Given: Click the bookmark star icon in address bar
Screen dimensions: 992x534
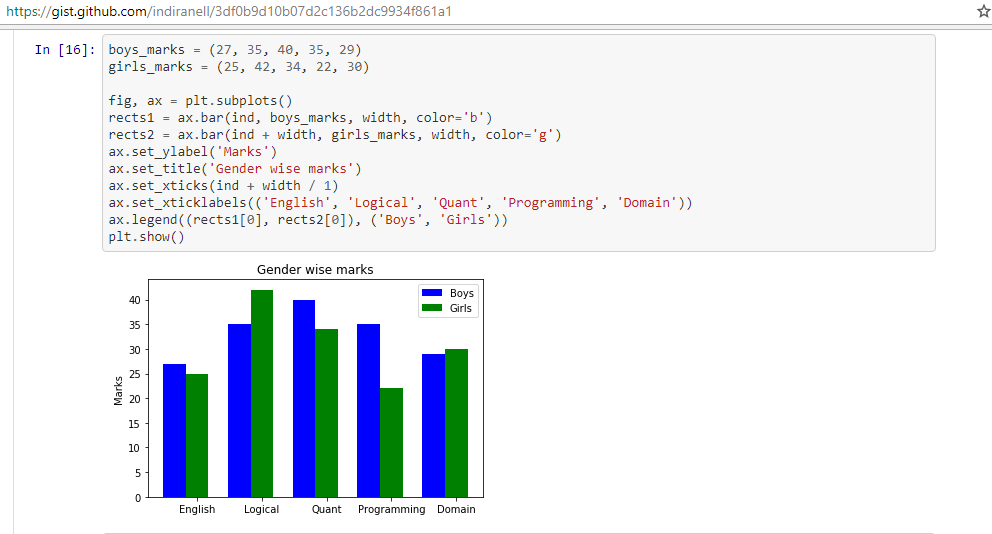Looking at the screenshot, I should click(x=984, y=11).
